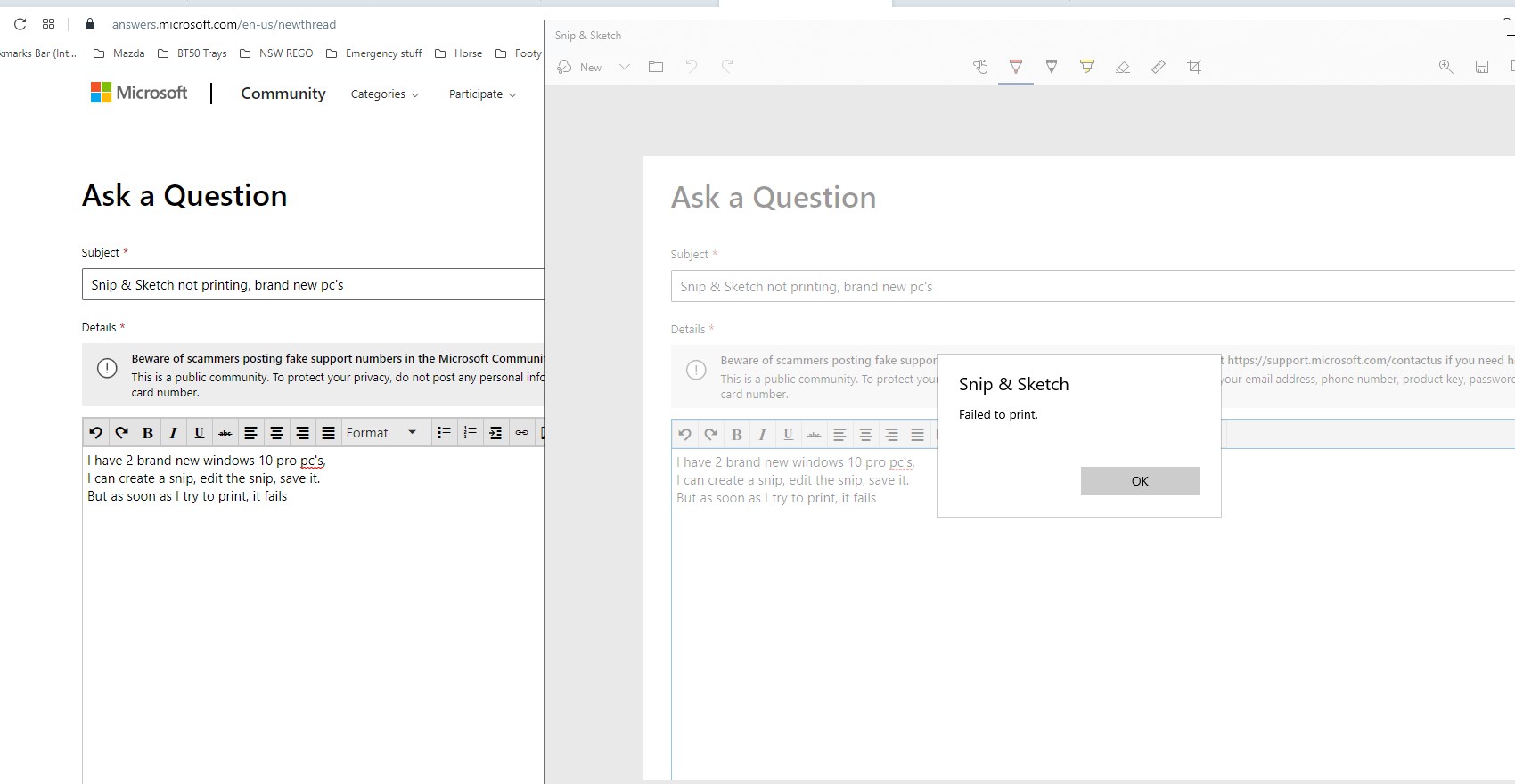Insert numbered list in editor
The image size is (1515, 784).
click(x=470, y=433)
